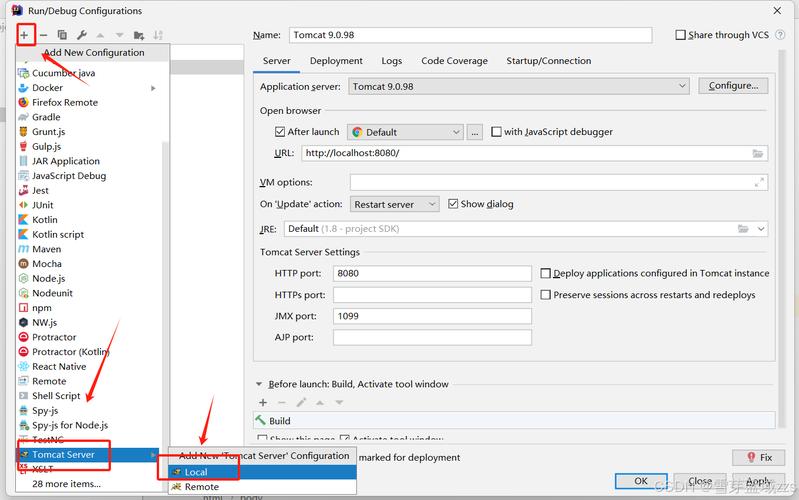Expand 28 more items in list
799x500 pixels.
point(66,484)
